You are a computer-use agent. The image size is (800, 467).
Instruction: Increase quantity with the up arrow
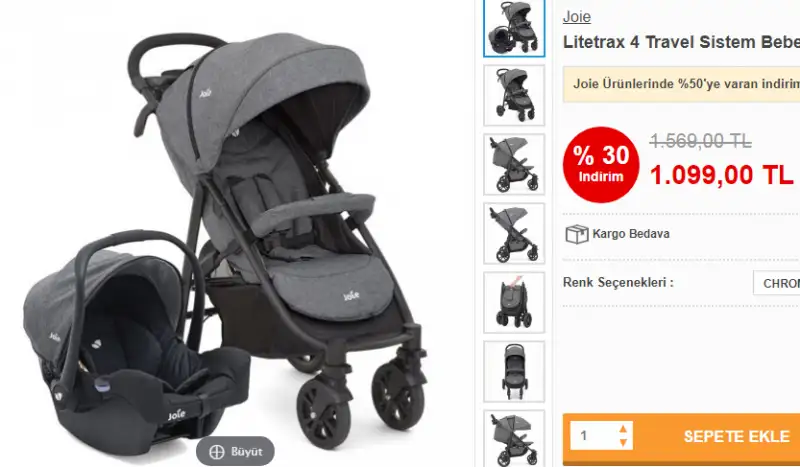tap(623, 429)
